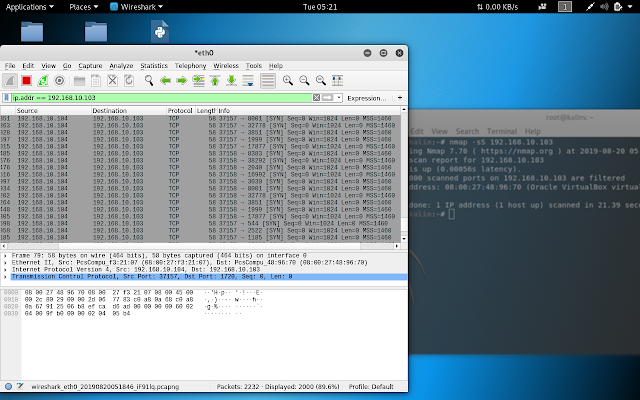Toggle auto-scroll during live capture
Screen dimensions: 640x400
(x=248, y=80)
